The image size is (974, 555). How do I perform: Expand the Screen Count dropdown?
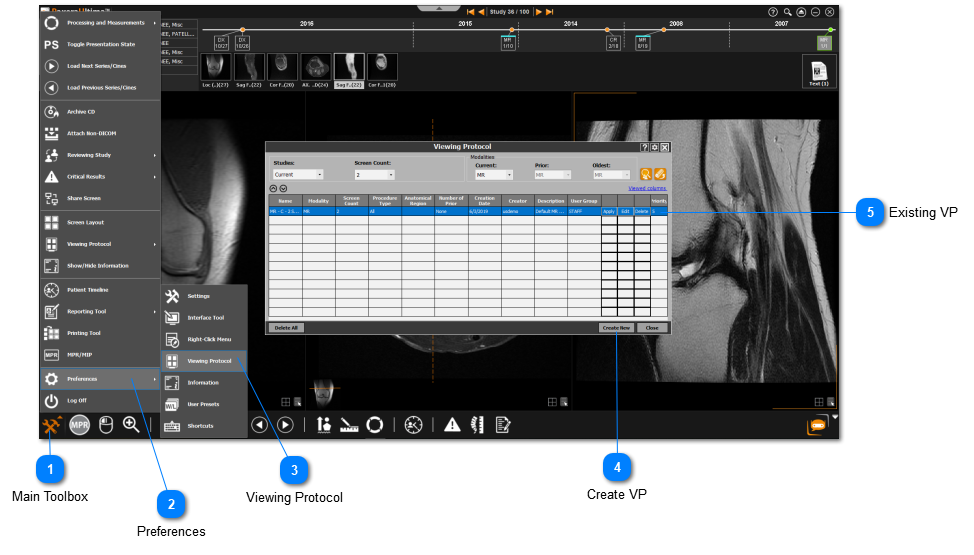(374, 174)
